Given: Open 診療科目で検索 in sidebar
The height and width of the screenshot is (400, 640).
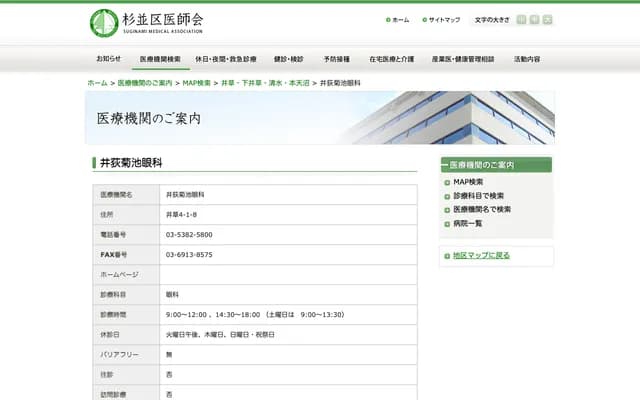Looking at the screenshot, I should click(x=478, y=196).
